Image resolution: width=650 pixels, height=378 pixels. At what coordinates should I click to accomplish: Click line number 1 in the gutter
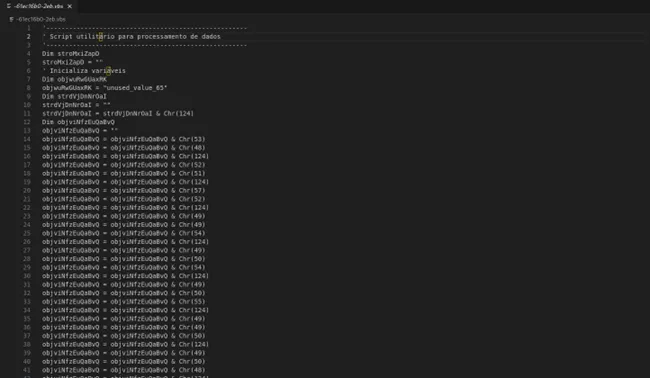coord(29,28)
